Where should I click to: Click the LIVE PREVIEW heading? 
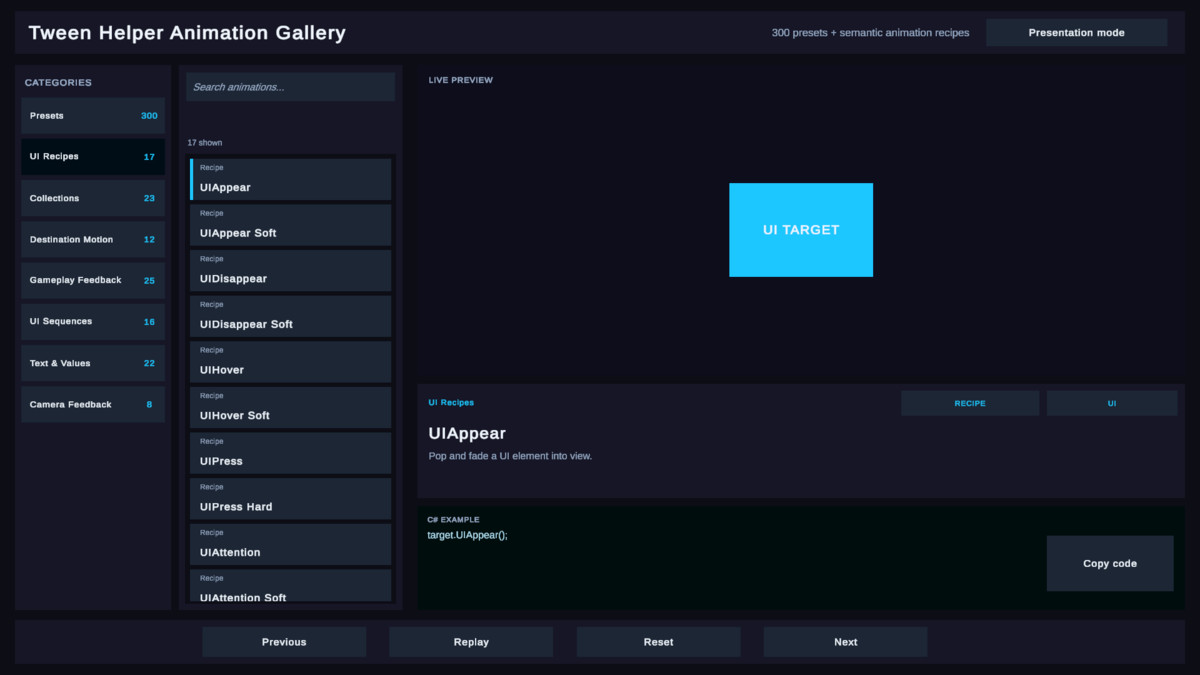click(461, 80)
